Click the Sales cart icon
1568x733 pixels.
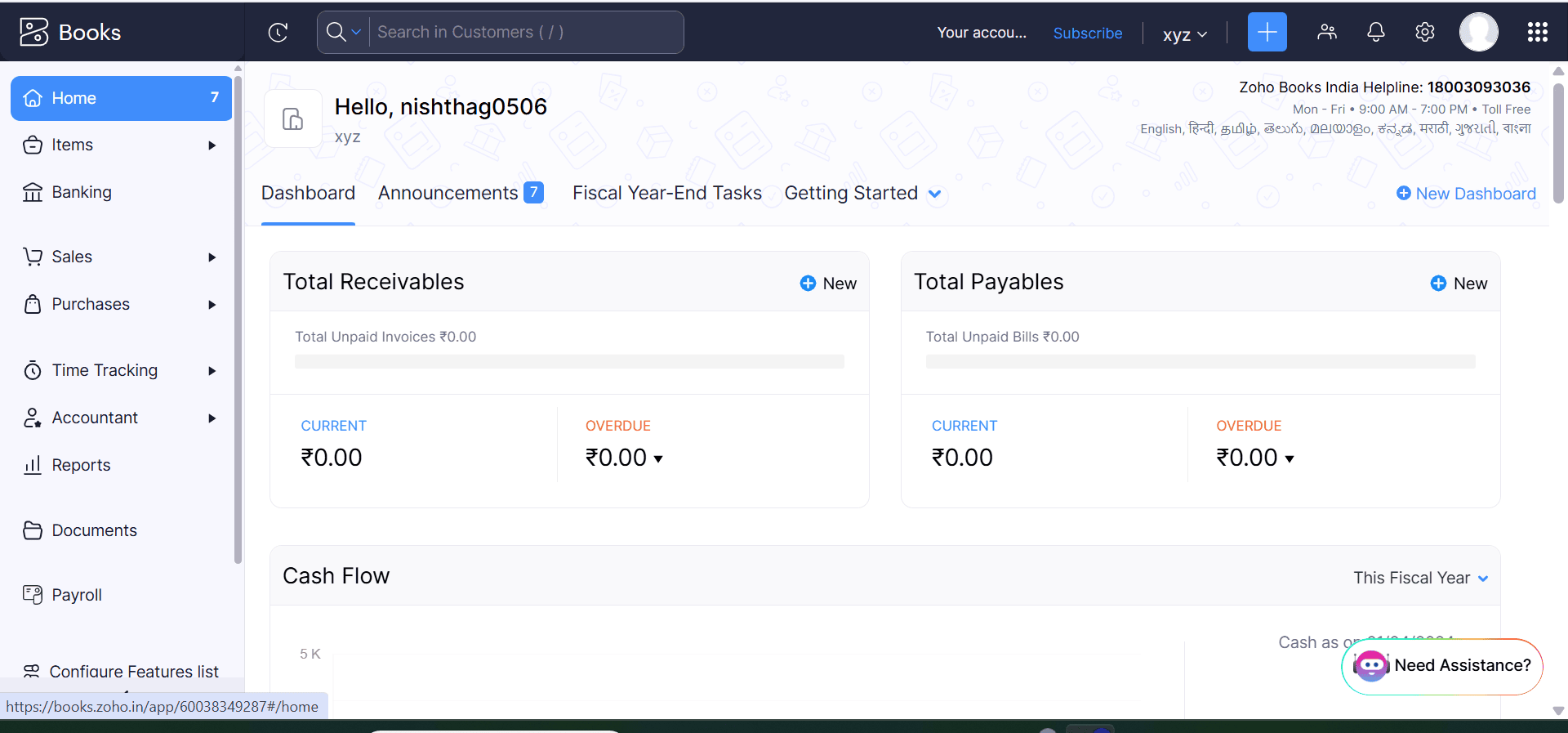[33, 257]
